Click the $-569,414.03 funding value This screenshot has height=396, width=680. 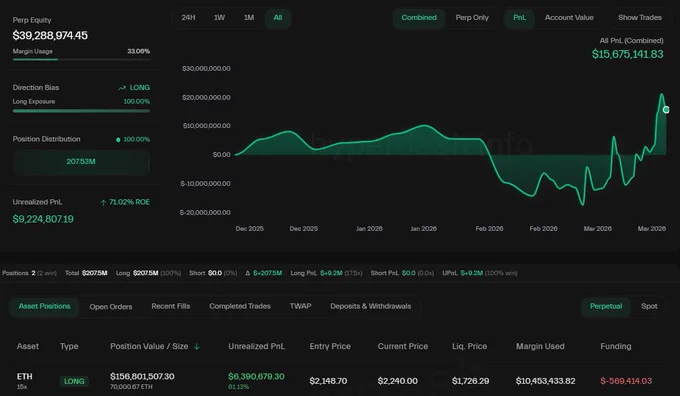[x=626, y=381]
